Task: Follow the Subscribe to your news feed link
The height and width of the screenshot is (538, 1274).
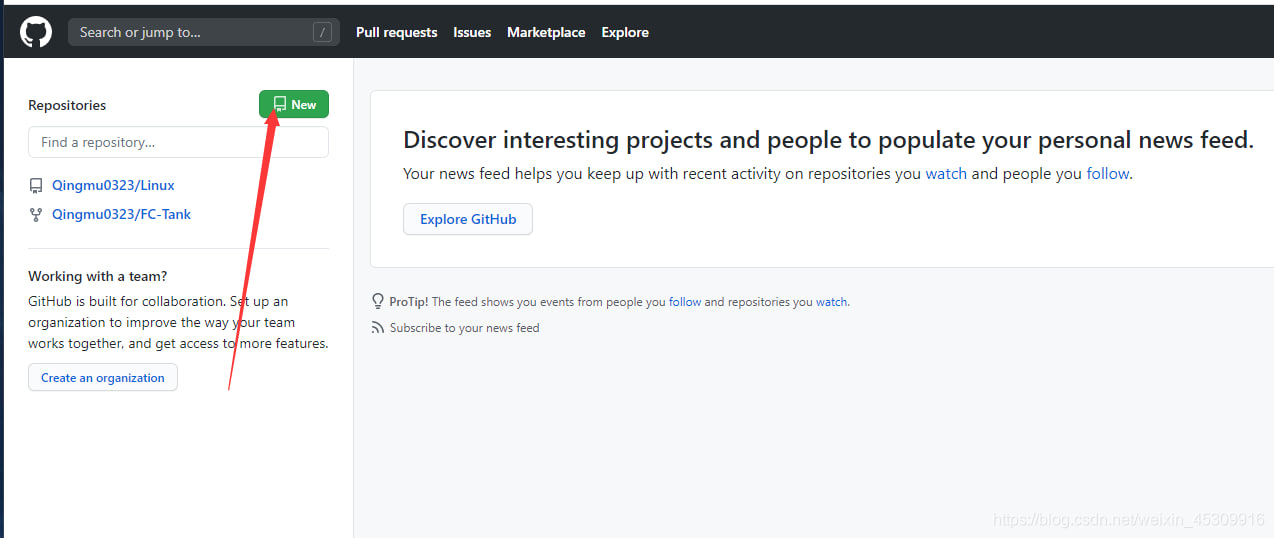Action: click(464, 328)
